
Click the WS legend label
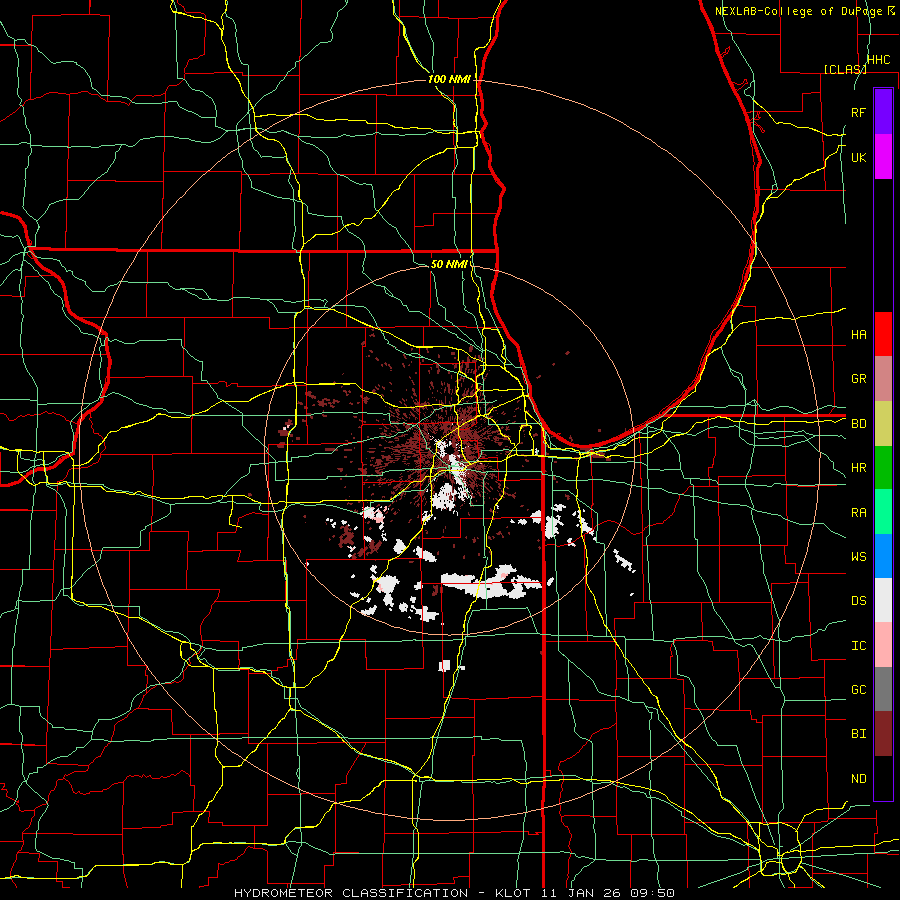(x=858, y=557)
